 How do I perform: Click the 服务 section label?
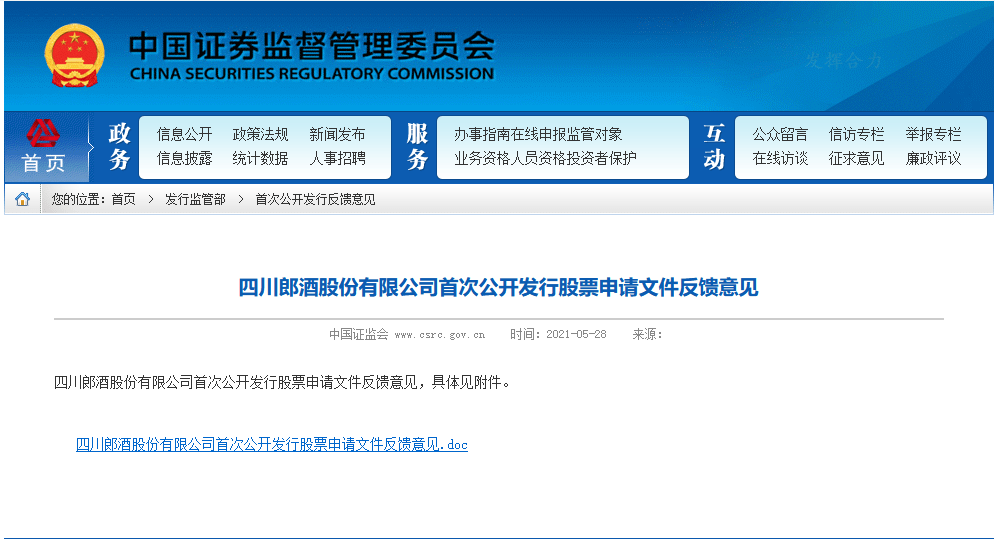pyautogui.click(x=417, y=147)
